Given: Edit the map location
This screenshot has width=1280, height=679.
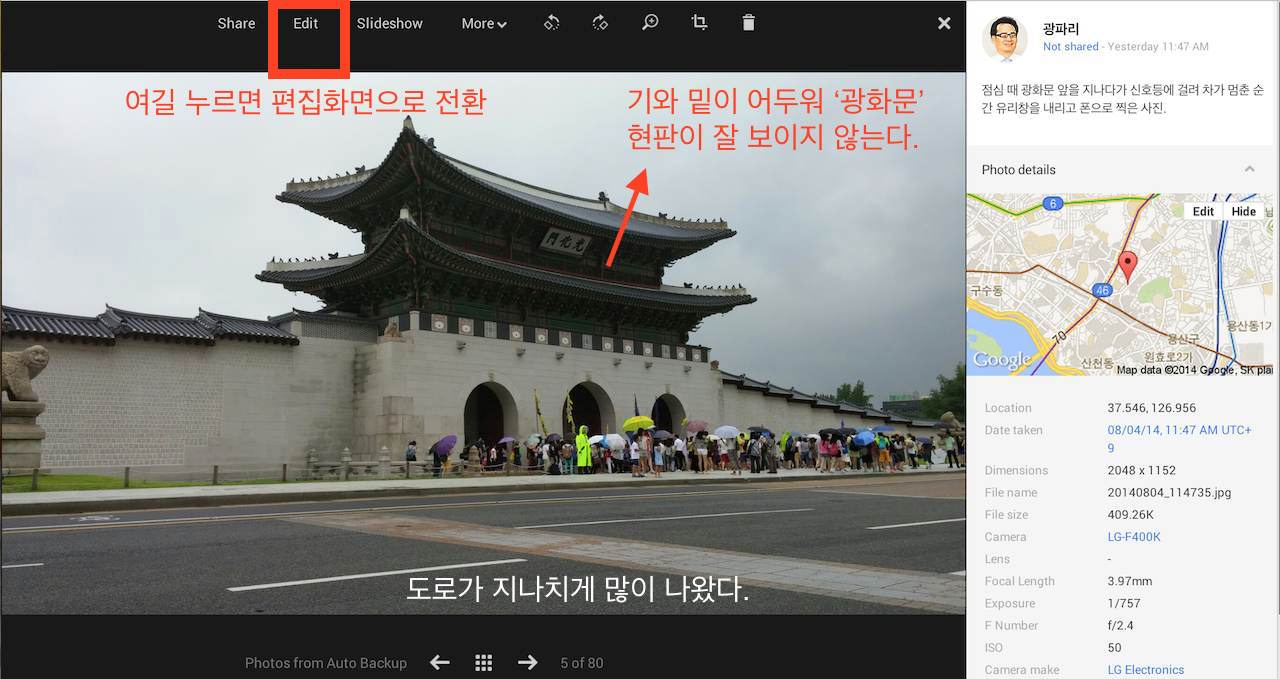Looking at the screenshot, I should click(x=1203, y=211).
